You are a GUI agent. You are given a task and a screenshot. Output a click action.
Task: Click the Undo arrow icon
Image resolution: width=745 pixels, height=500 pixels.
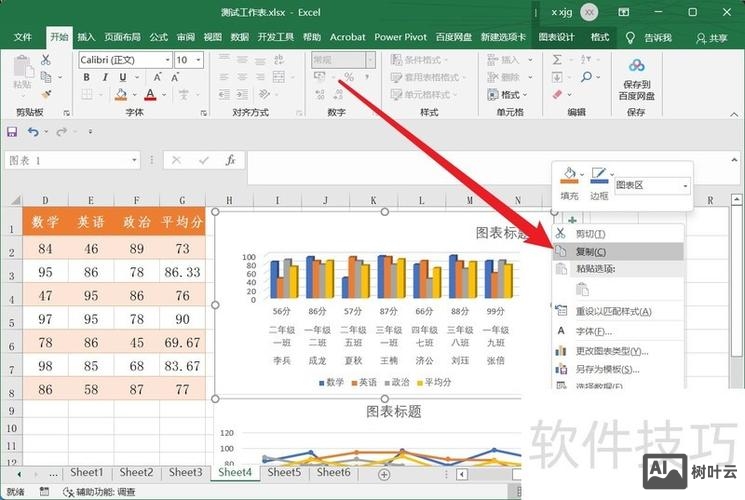pos(33,132)
